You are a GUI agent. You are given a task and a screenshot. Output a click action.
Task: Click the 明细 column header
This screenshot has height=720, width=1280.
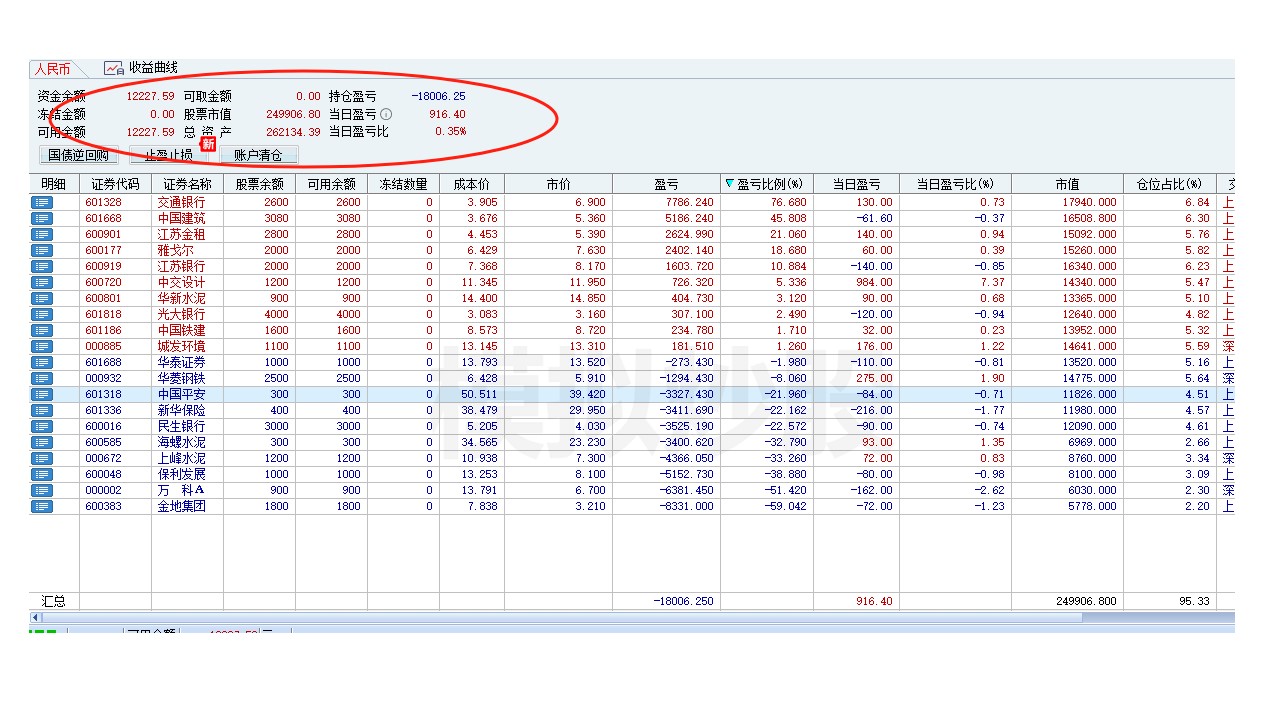[54, 184]
